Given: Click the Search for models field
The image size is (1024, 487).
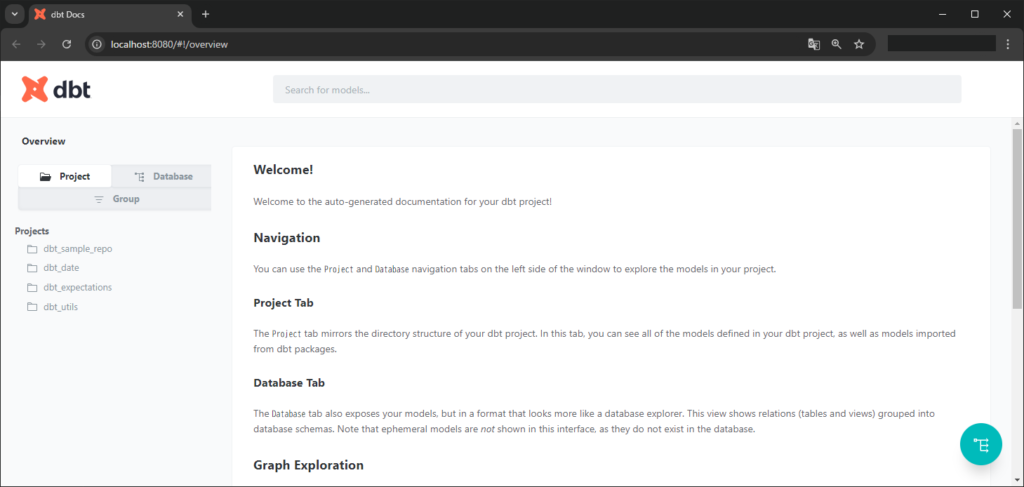Looking at the screenshot, I should pyautogui.click(x=616, y=89).
